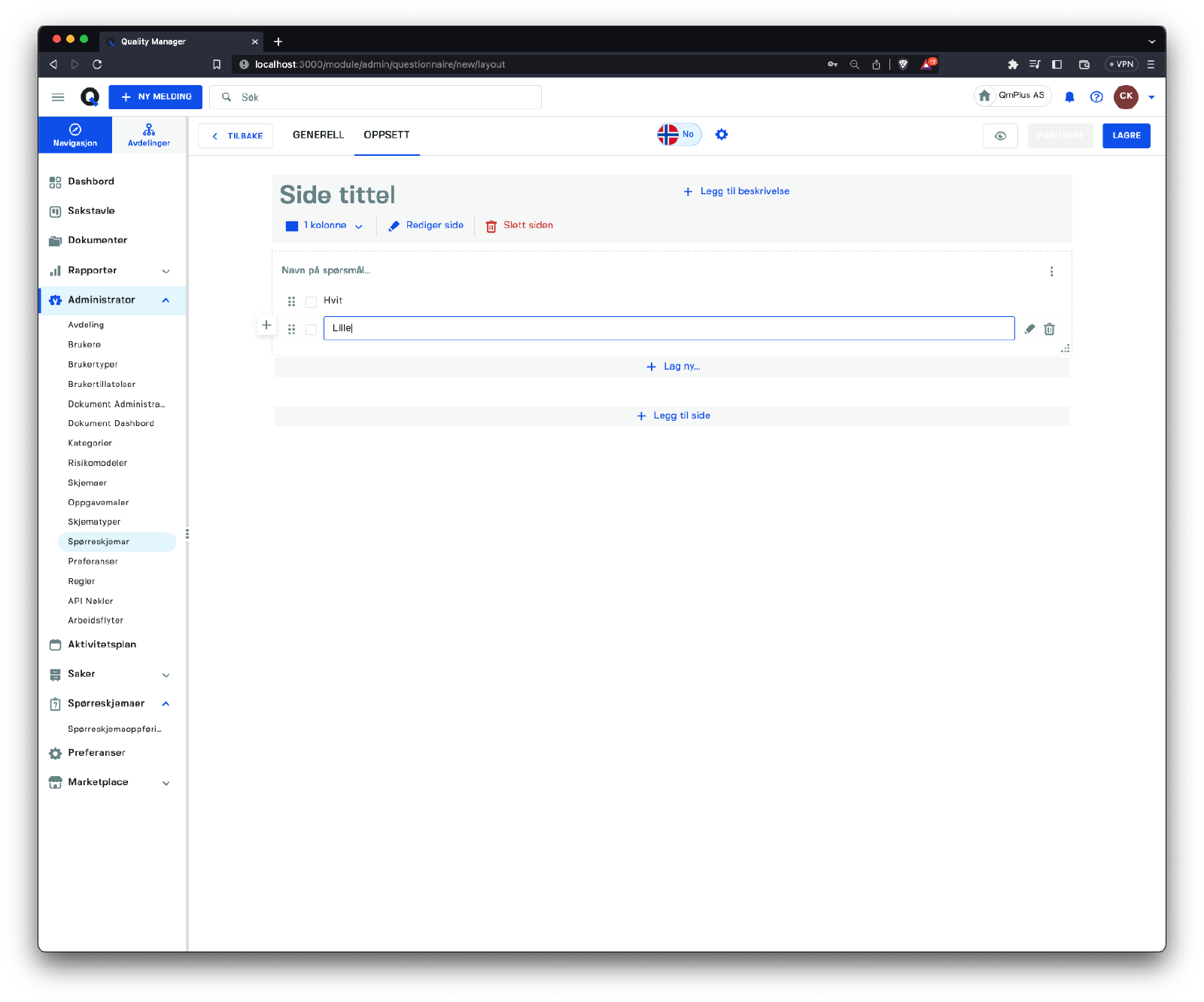
Task: Click the plus icon left of Lille row
Action: [266, 325]
